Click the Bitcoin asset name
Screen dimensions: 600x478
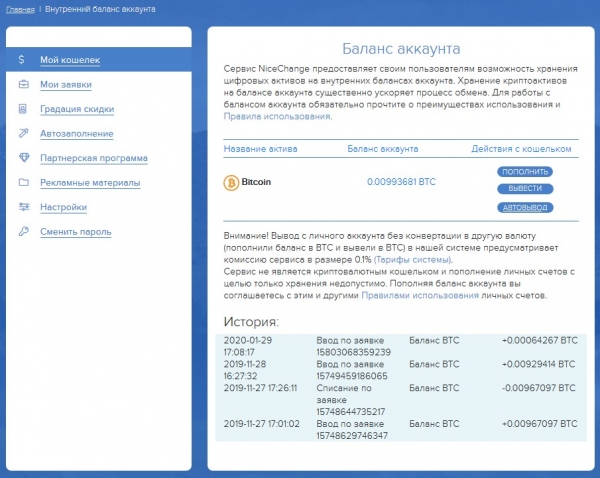coord(256,182)
